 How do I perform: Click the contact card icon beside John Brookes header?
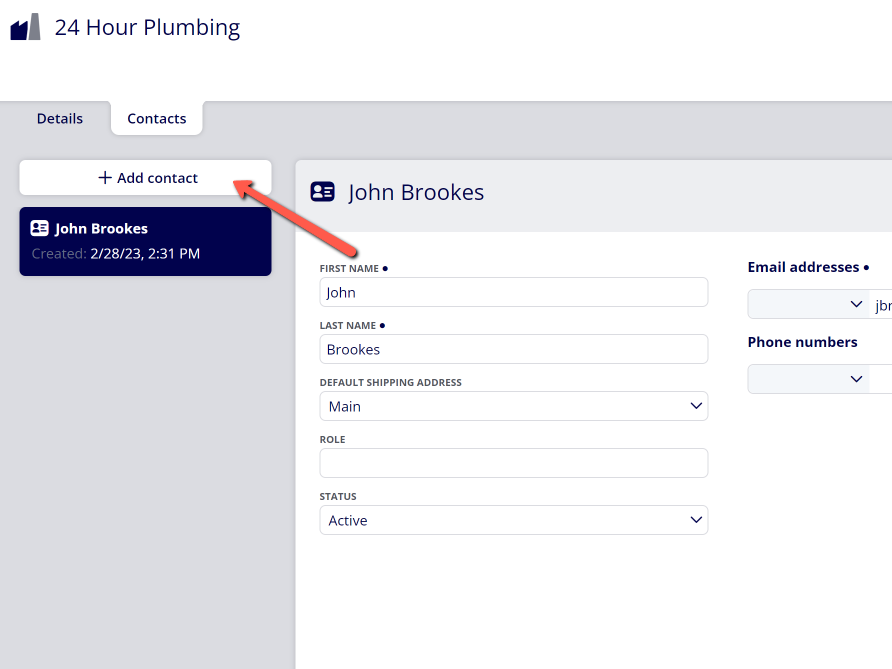pos(323,192)
